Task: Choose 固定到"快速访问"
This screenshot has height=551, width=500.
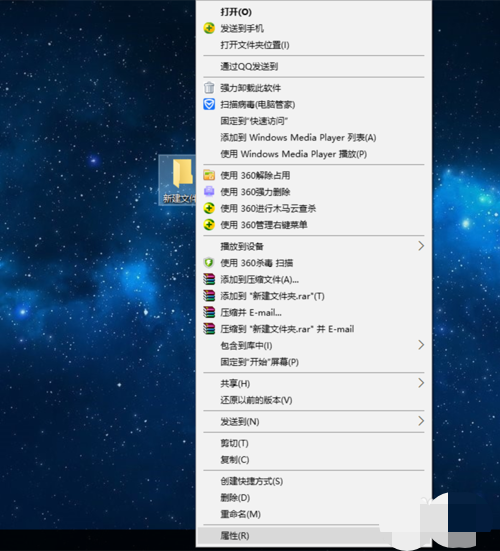Action: 314,121
